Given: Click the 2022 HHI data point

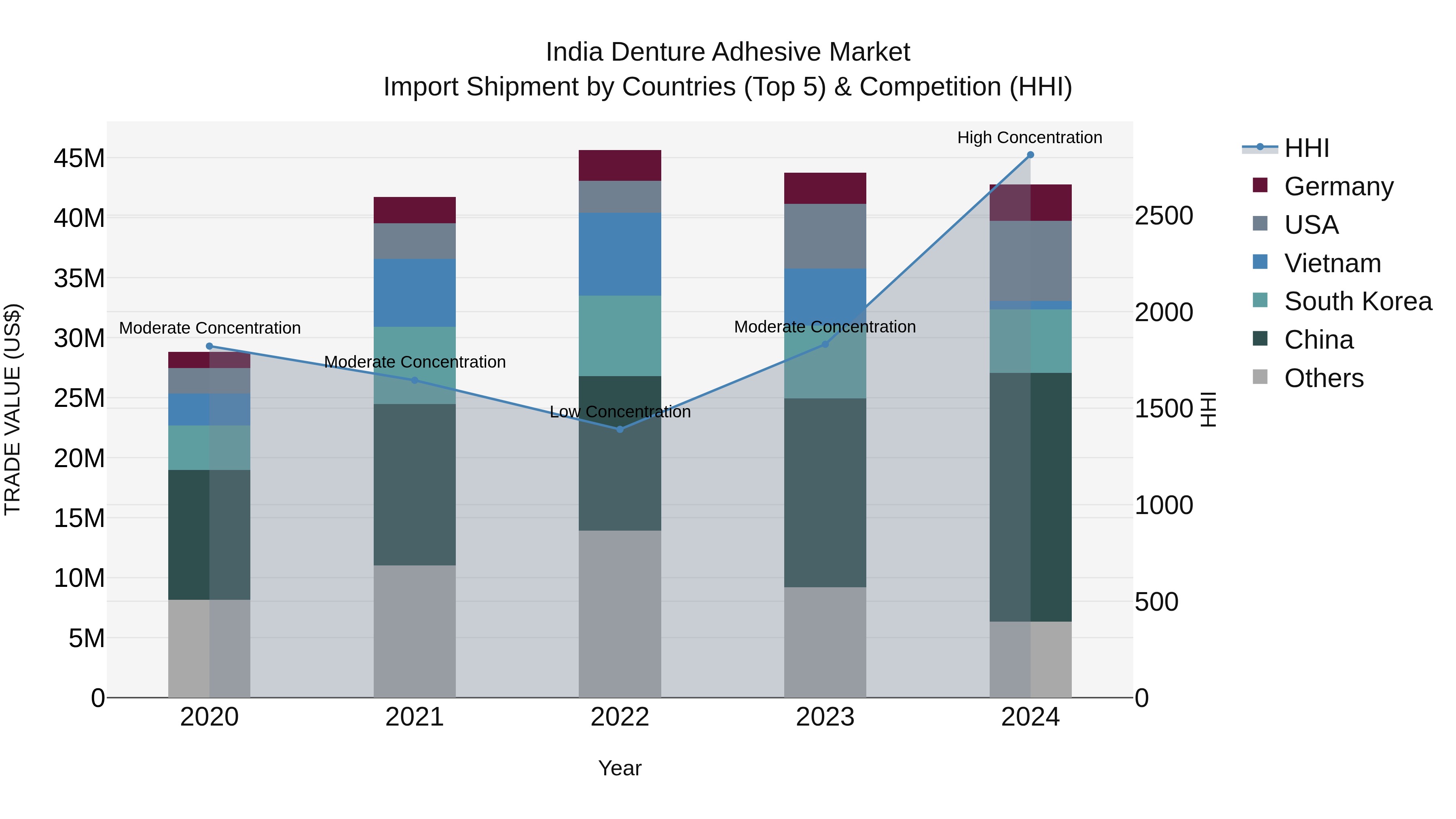Looking at the screenshot, I should (x=620, y=429).
